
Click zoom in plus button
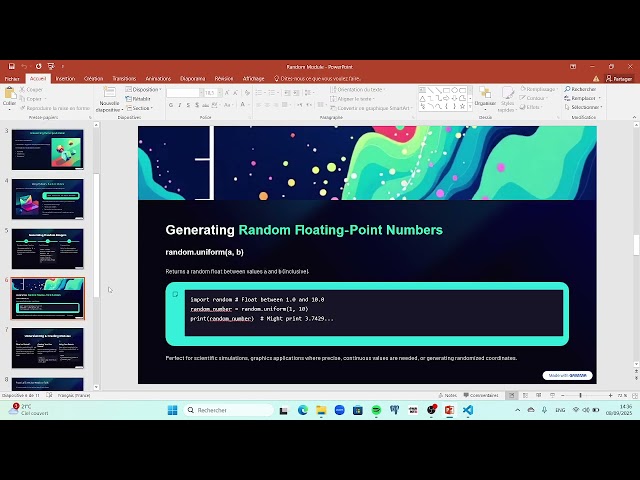click(610, 395)
